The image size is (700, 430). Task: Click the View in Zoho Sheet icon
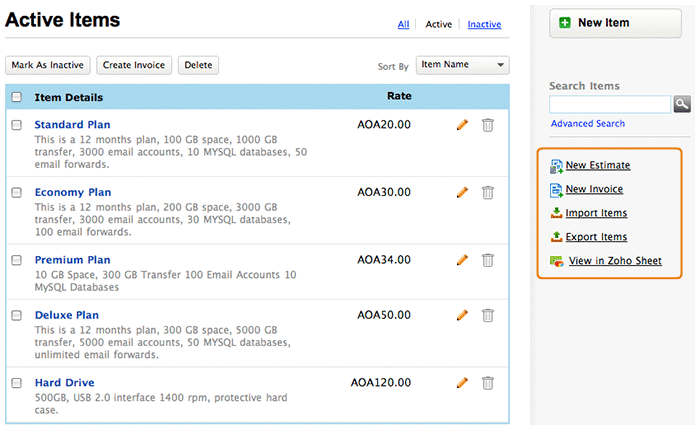[557, 262]
